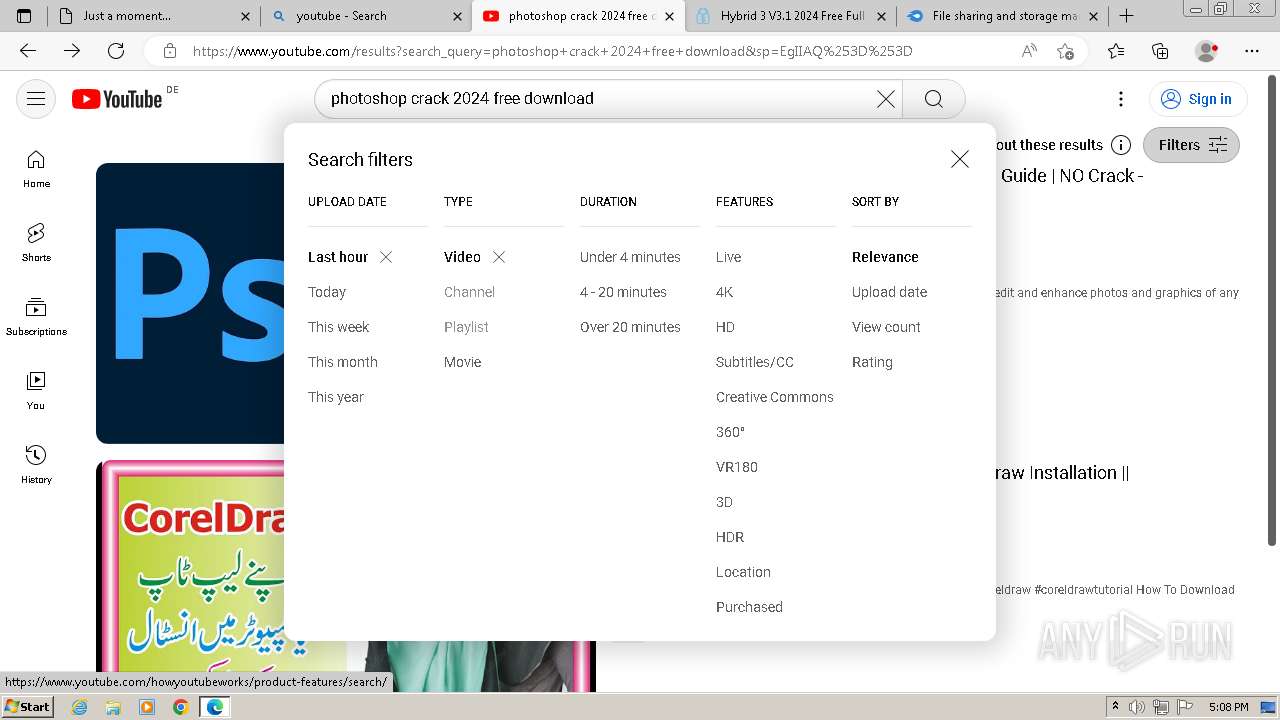Switch to File sharing and storage tab
Image resolution: width=1280 pixels, height=720 pixels.
coord(1004,16)
